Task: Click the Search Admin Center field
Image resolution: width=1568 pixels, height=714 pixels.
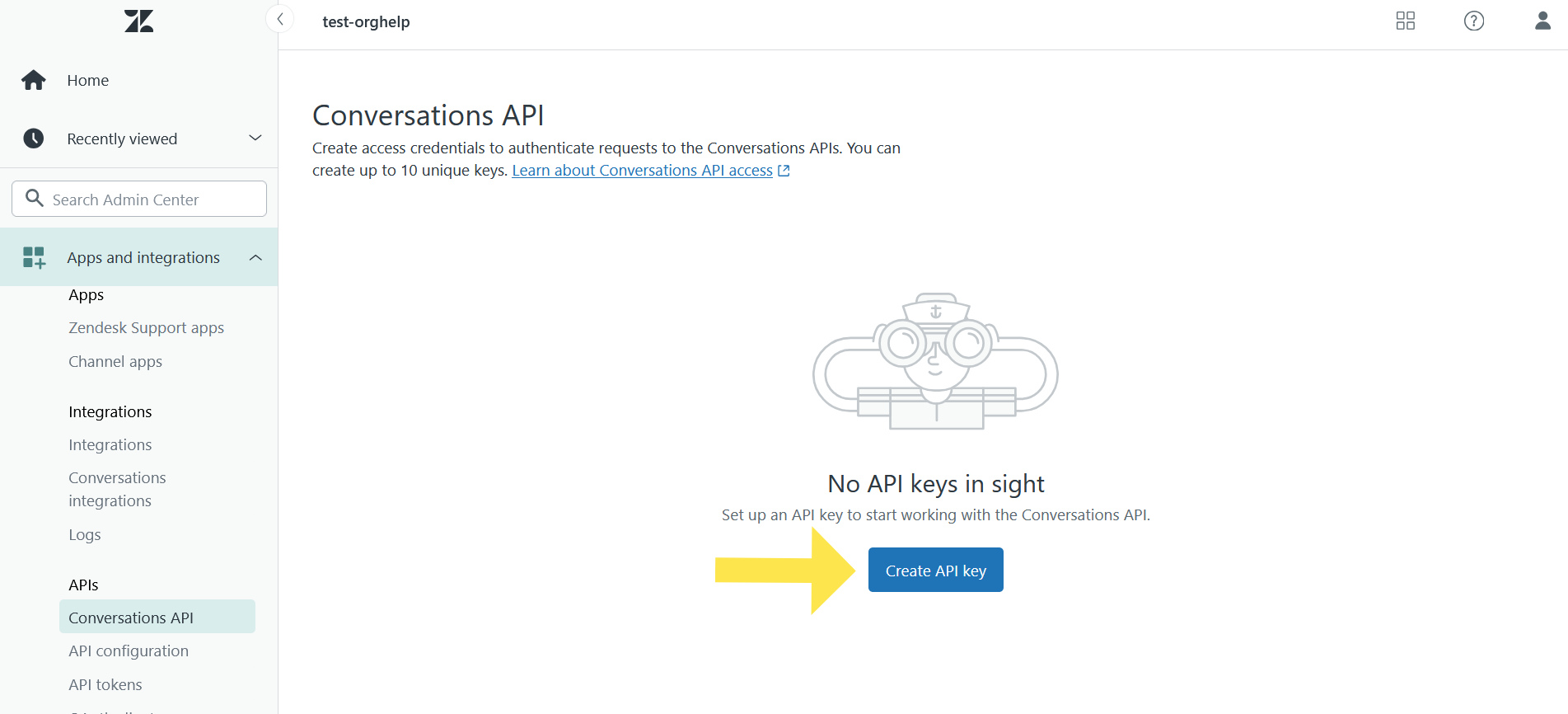Action: click(139, 200)
